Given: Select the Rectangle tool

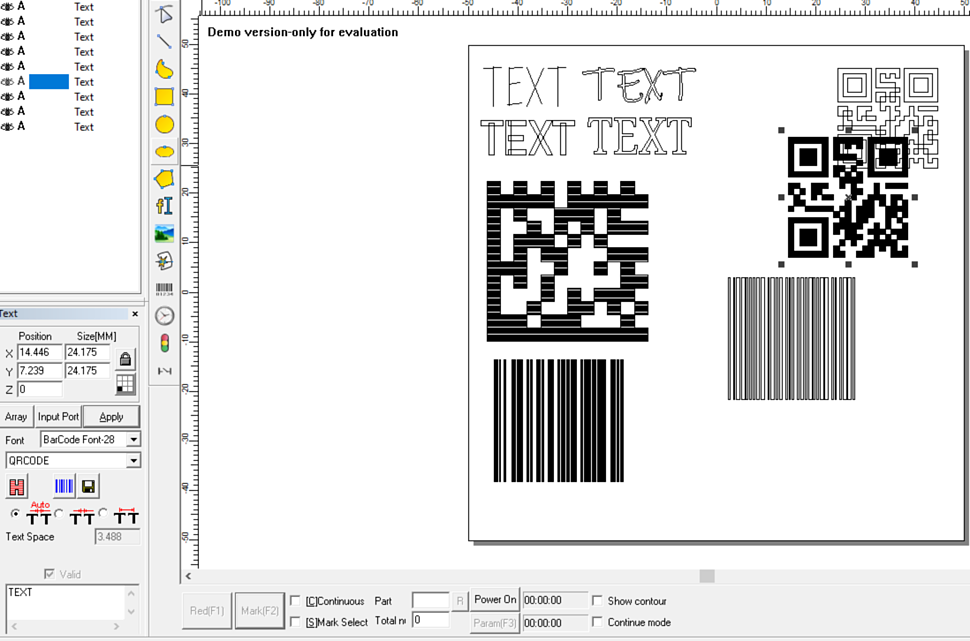Looking at the screenshot, I should [164, 97].
